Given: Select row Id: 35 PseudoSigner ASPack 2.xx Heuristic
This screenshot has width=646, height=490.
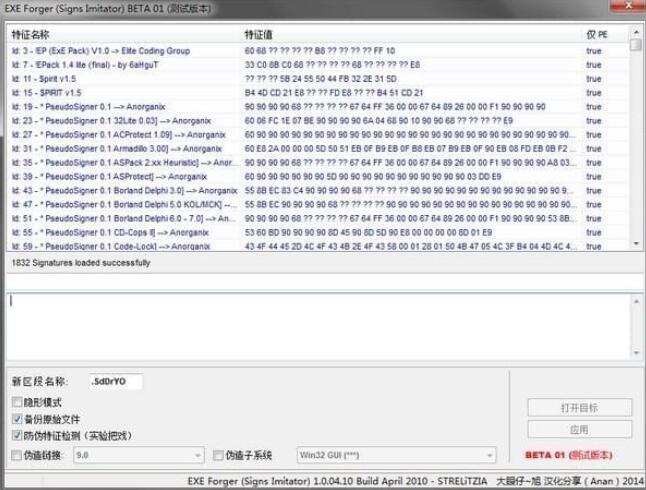Looking at the screenshot, I should pyautogui.click(x=318, y=163).
